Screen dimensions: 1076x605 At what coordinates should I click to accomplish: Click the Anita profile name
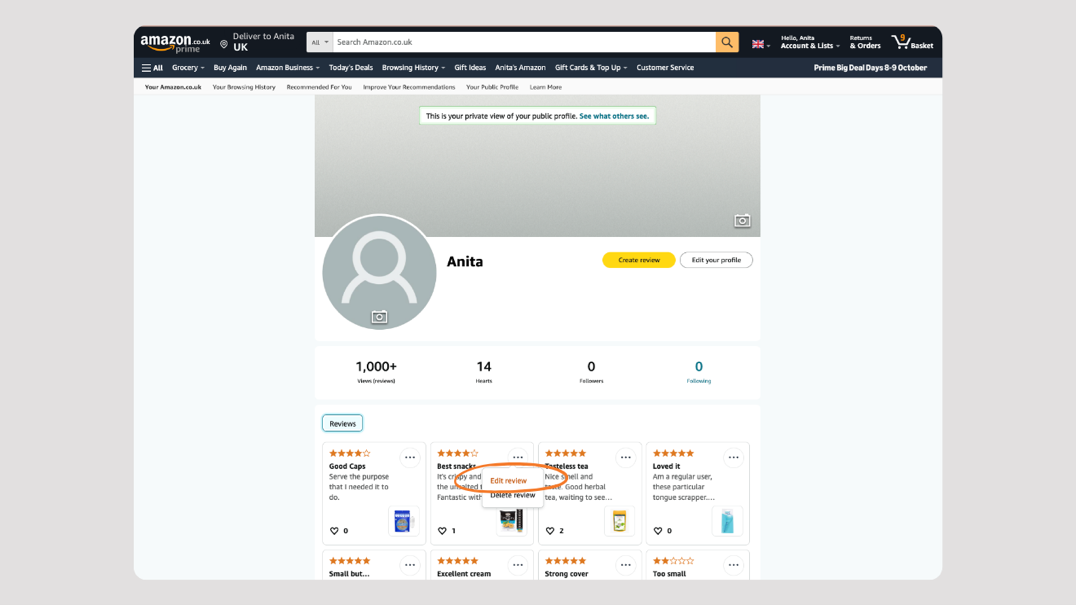click(x=465, y=261)
